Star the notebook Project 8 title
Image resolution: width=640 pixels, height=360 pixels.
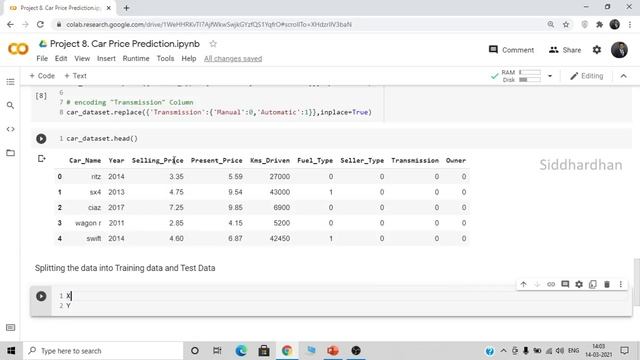[213, 44]
